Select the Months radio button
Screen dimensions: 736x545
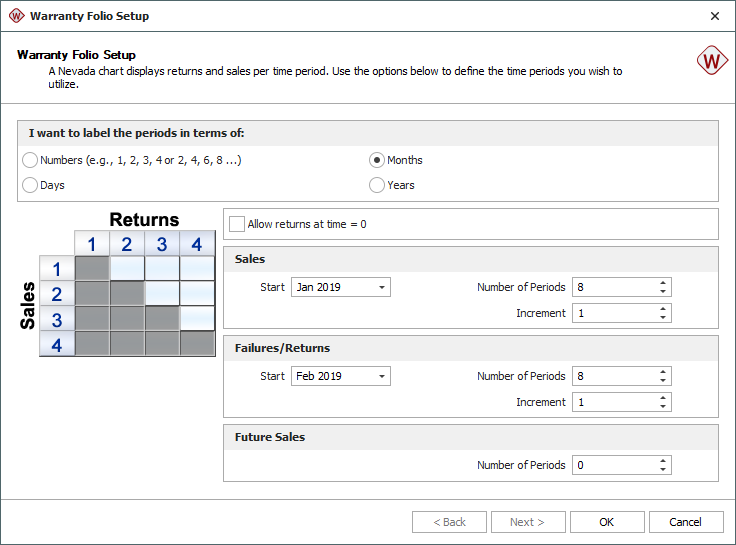tap(377, 160)
